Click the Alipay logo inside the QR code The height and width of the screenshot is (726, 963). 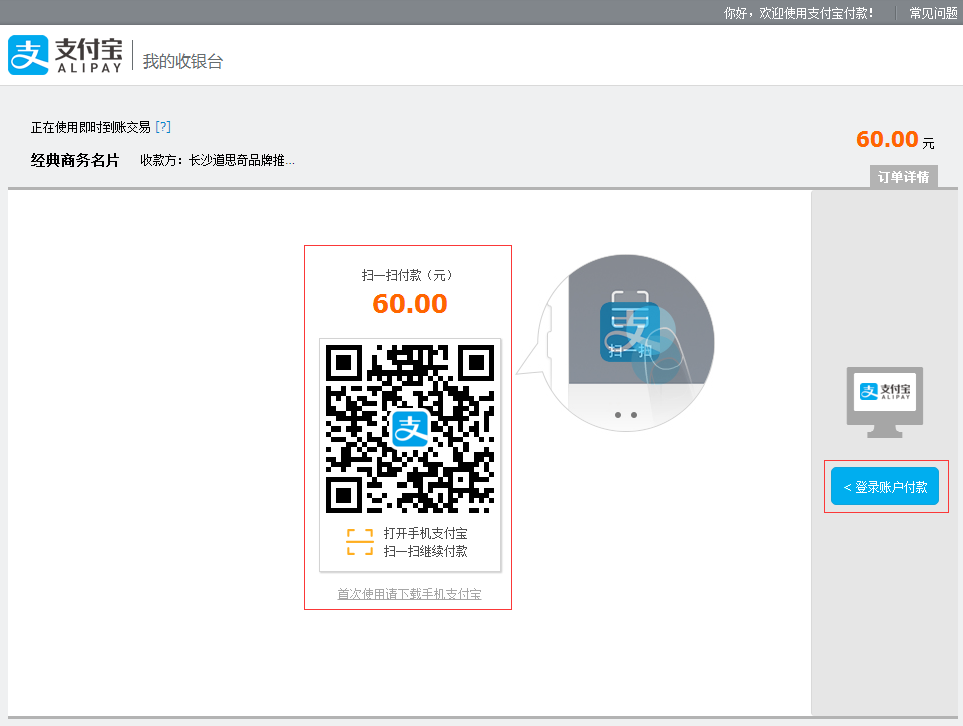pos(410,428)
